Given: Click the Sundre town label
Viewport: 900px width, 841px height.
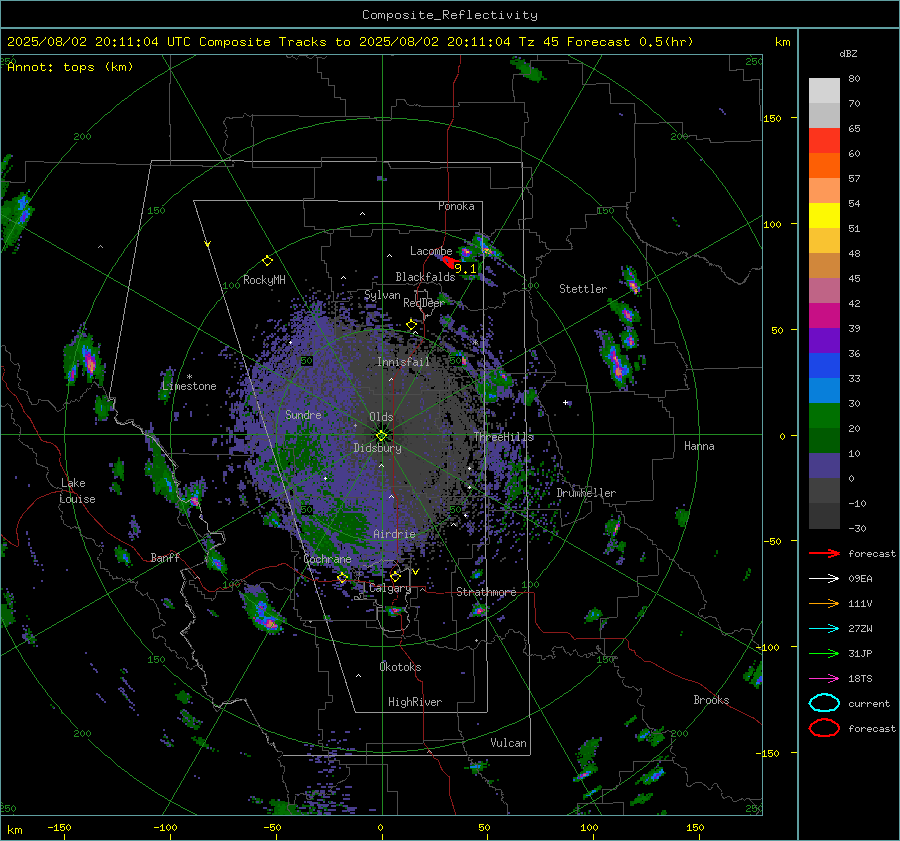Looking at the screenshot, I should [x=303, y=415].
